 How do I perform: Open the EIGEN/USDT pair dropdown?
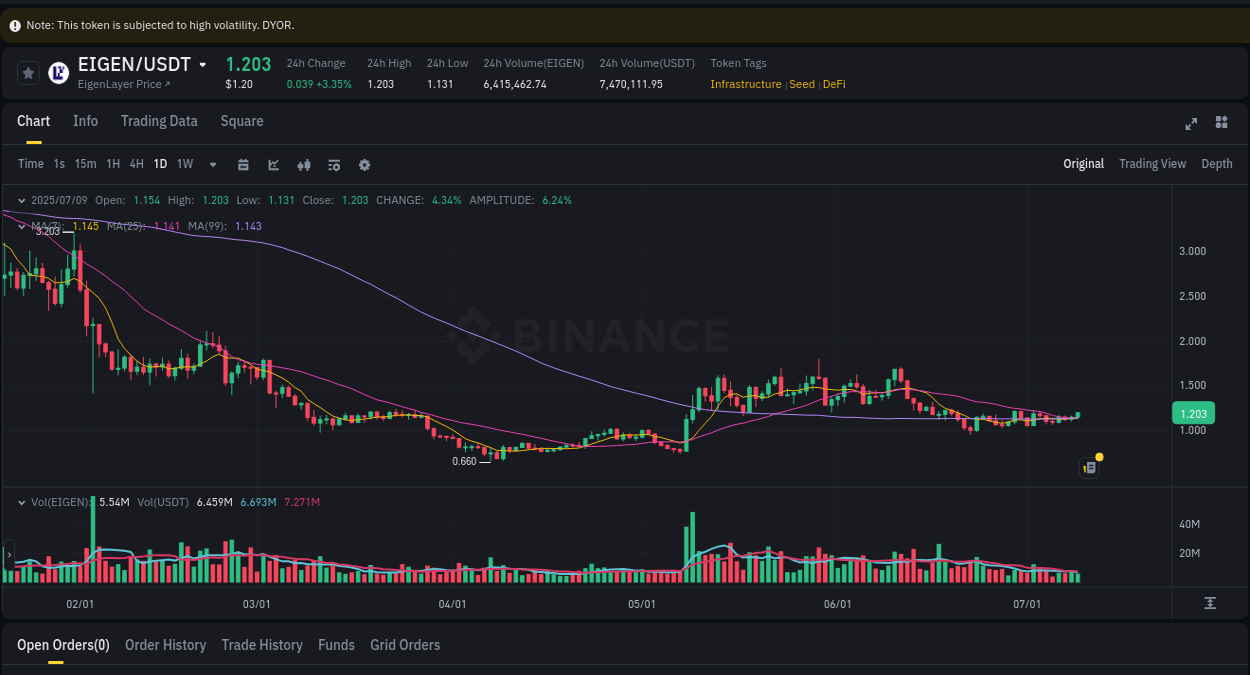pos(202,64)
